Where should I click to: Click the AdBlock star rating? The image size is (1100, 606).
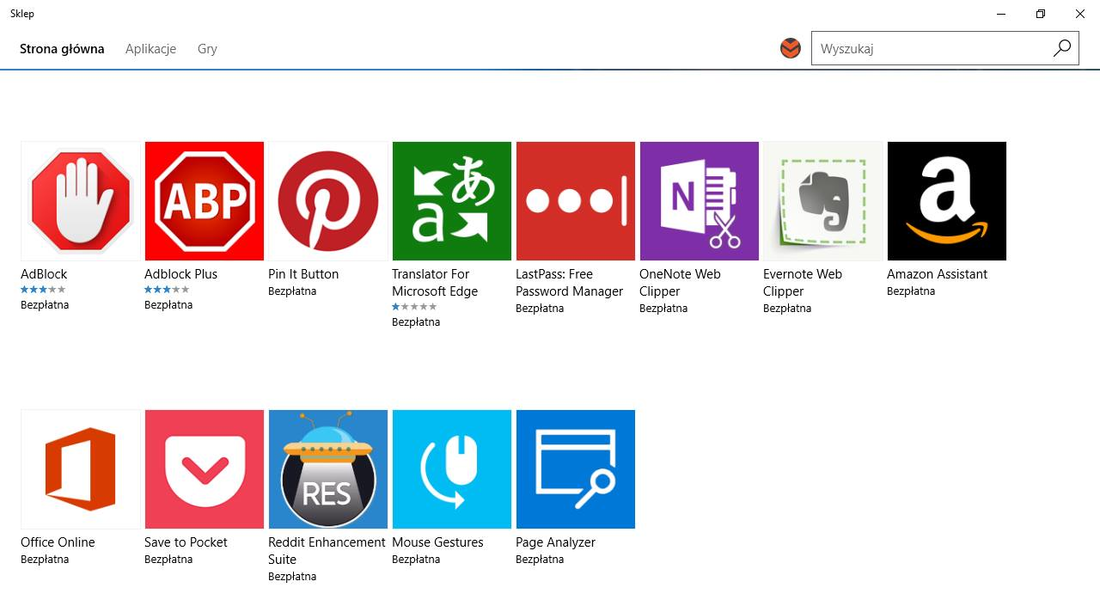[43, 290]
